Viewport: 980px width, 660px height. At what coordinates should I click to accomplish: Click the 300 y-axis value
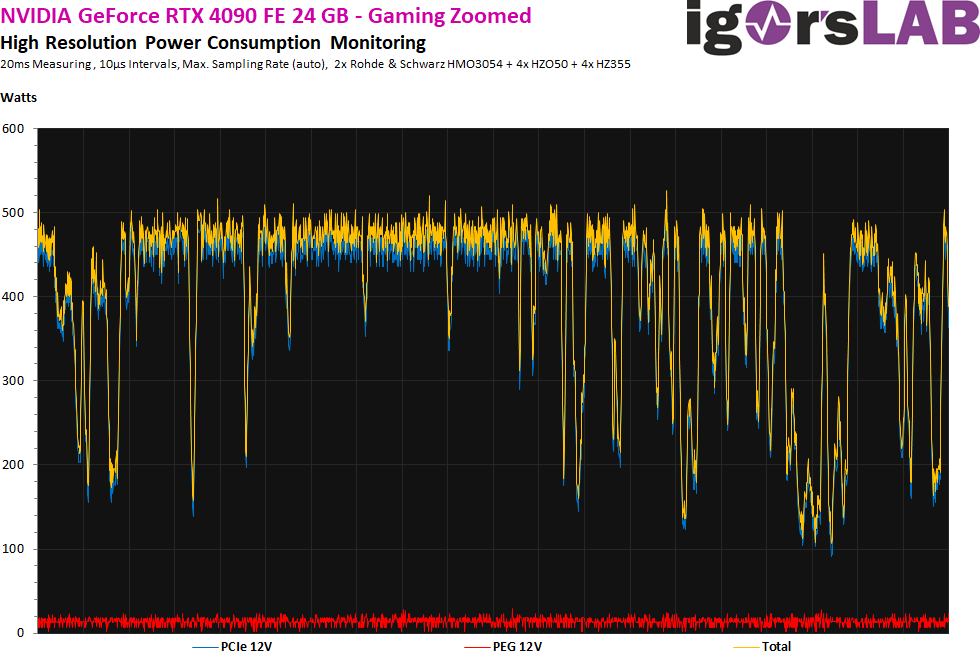pyautogui.click(x=13, y=381)
